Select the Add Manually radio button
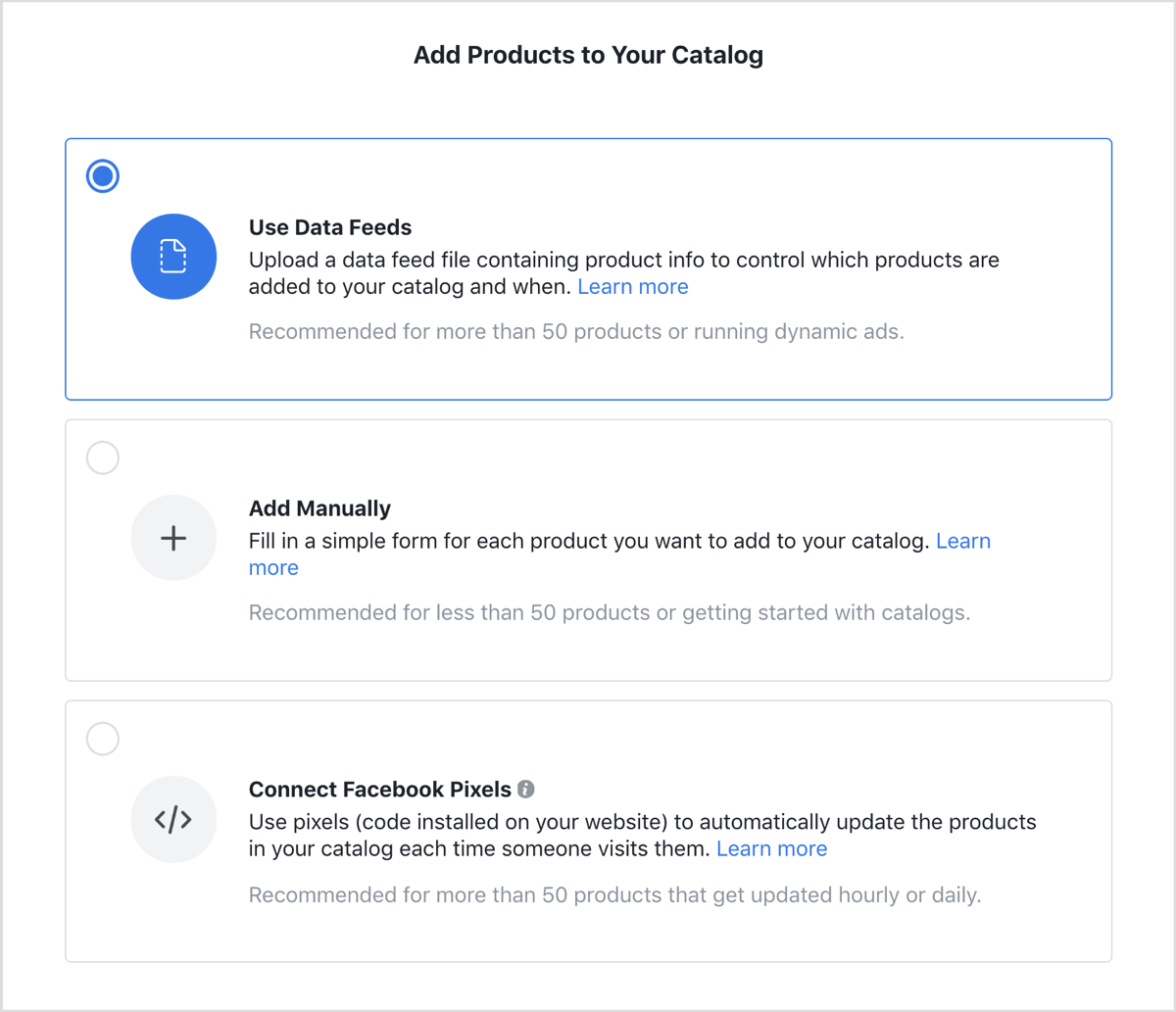This screenshot has width=1176, height=1012. coord(103,458)
